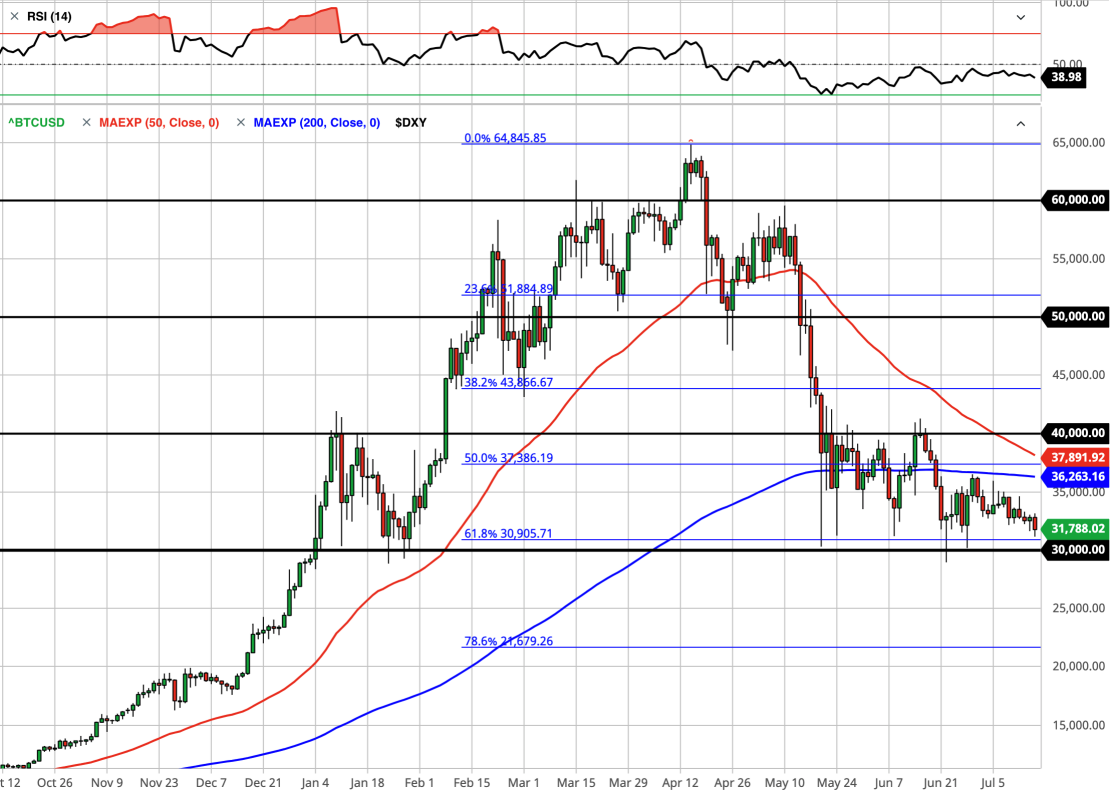Click the 30,000.00 horizontal line price tag
1110x794 pixels.
1075,550
